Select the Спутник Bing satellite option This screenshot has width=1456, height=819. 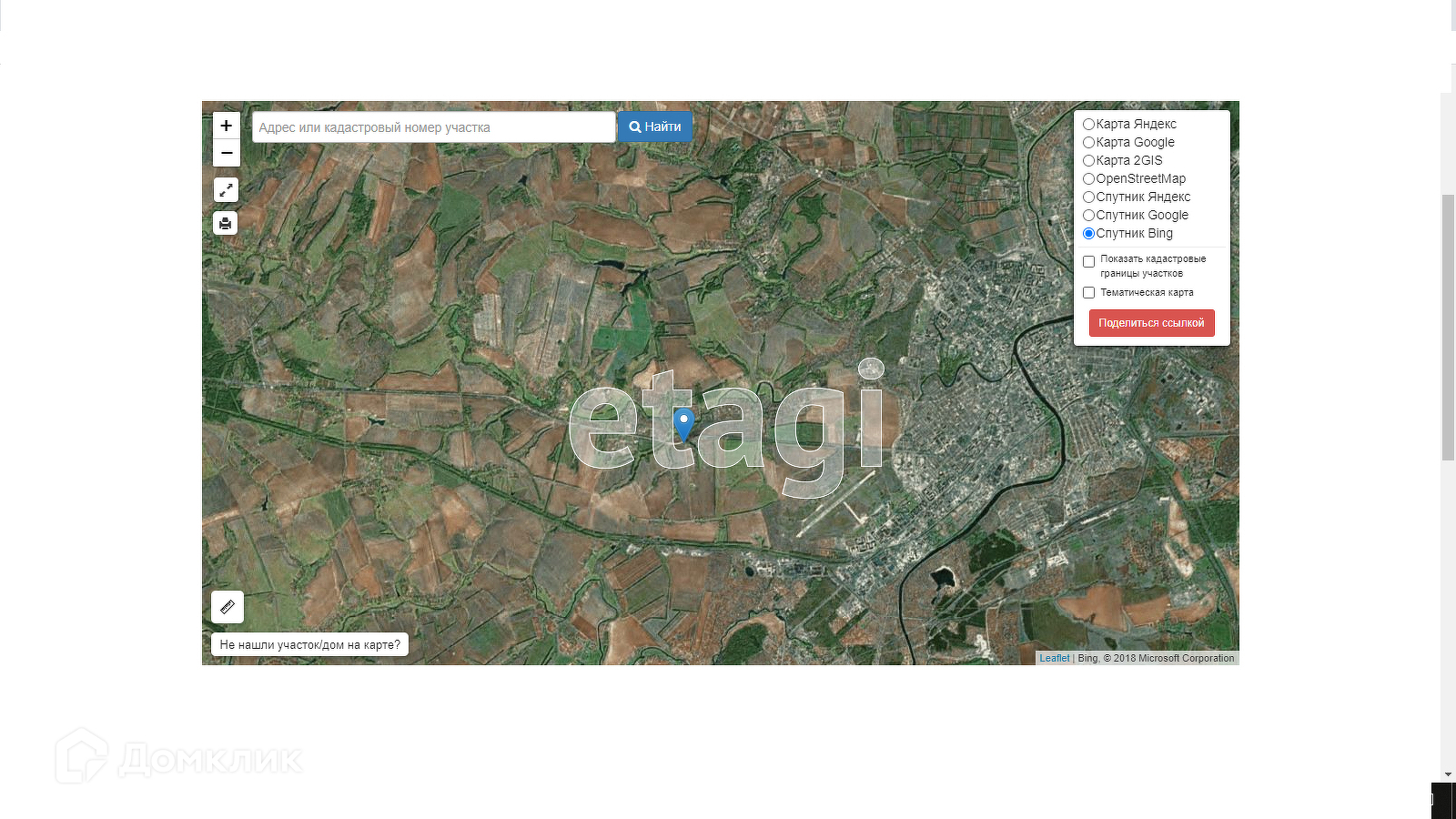(x=1088, y=234)
